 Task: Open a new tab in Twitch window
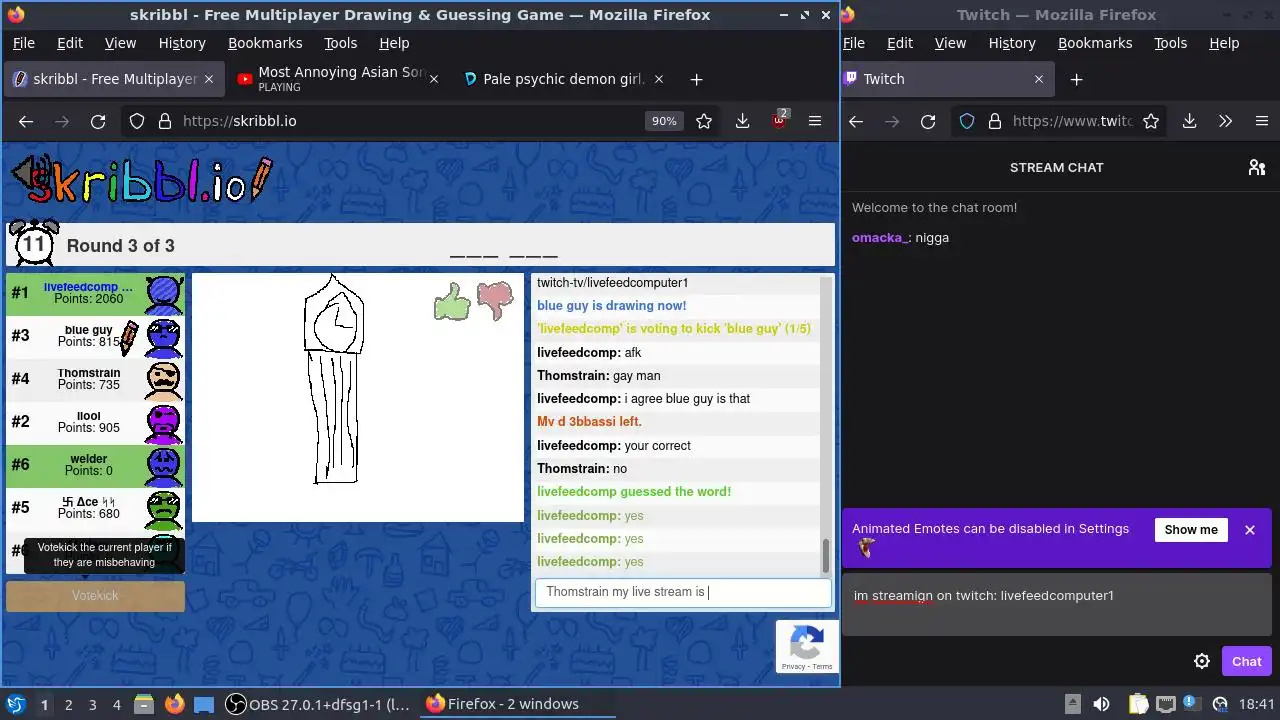point(1076,79)
